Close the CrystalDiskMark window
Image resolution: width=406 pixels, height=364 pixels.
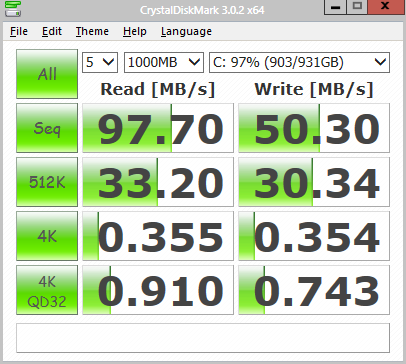387,7
